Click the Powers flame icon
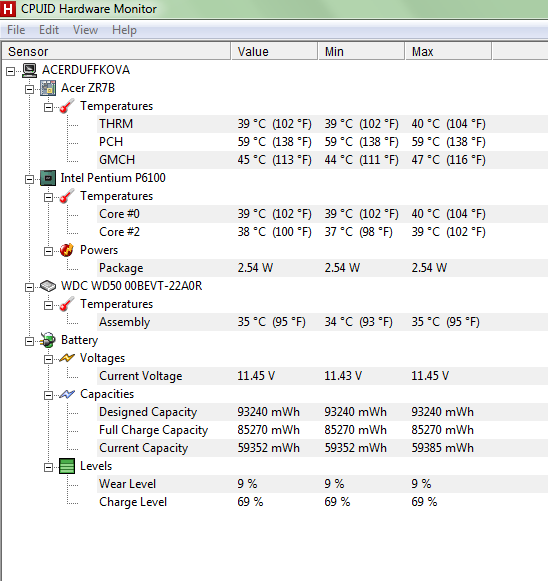 (67, 250)
